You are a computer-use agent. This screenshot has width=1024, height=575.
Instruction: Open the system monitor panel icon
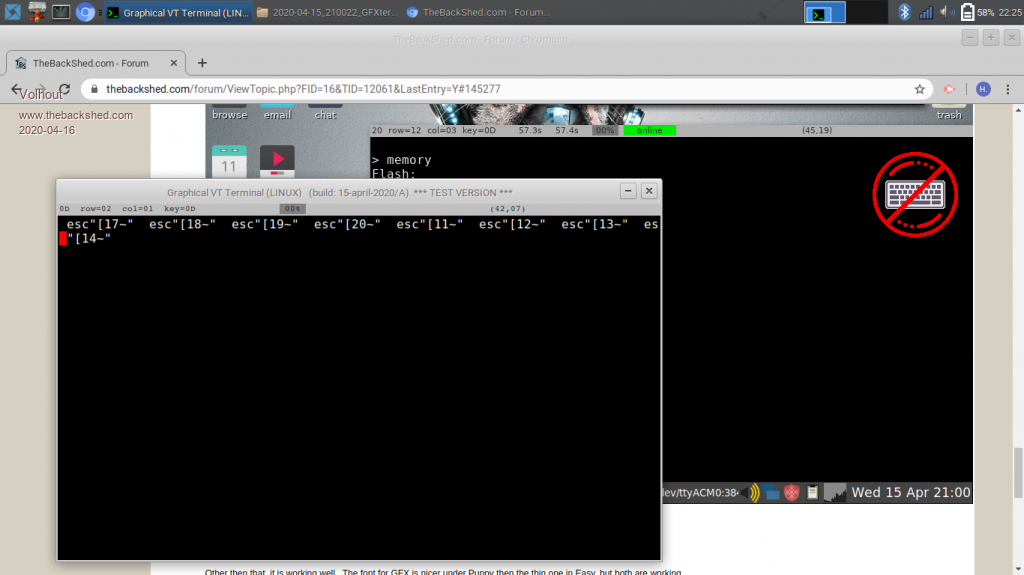61,13
